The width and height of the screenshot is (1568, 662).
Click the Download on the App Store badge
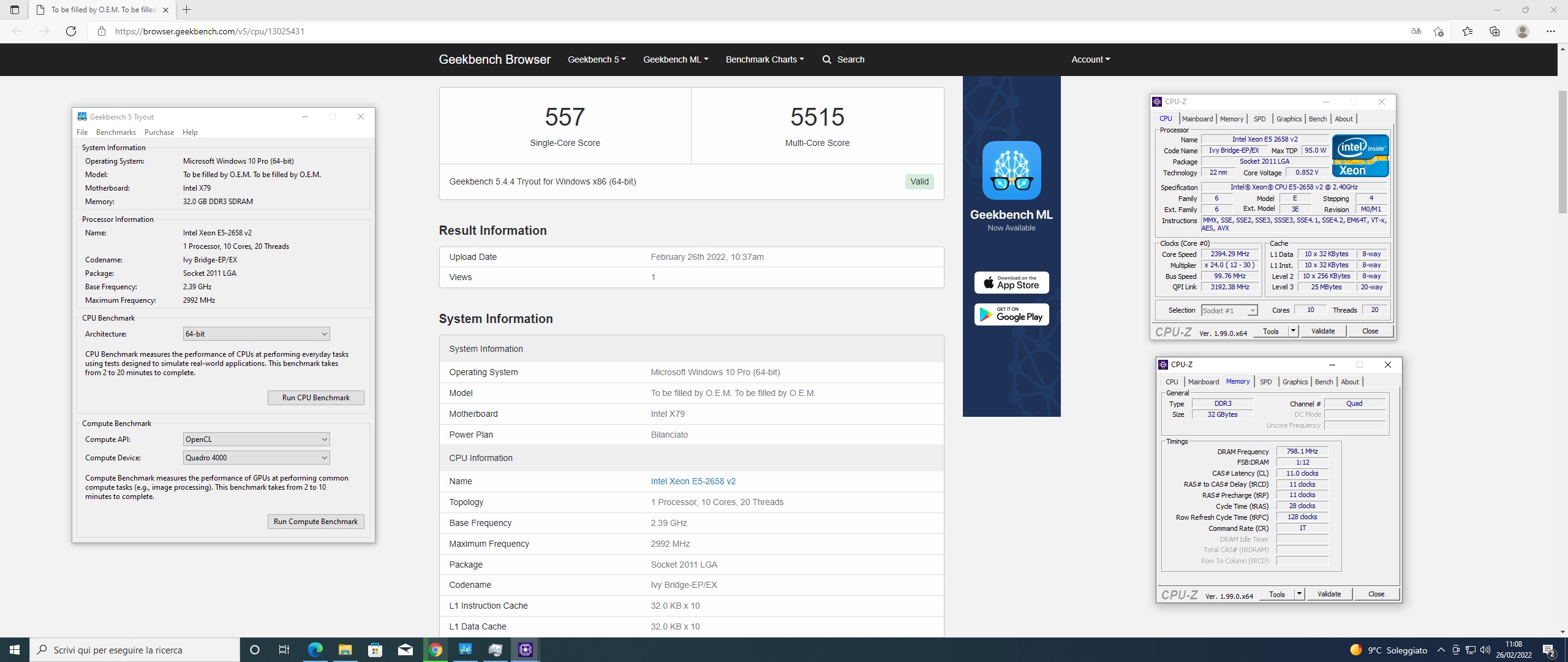[1012, 283]
